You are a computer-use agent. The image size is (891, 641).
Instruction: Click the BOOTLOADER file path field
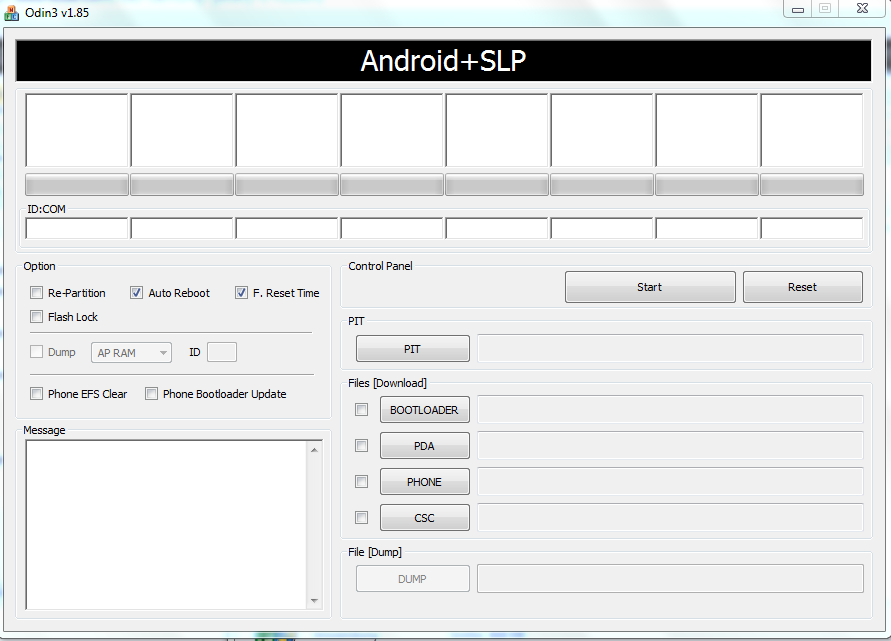click(x=671, y=409)
